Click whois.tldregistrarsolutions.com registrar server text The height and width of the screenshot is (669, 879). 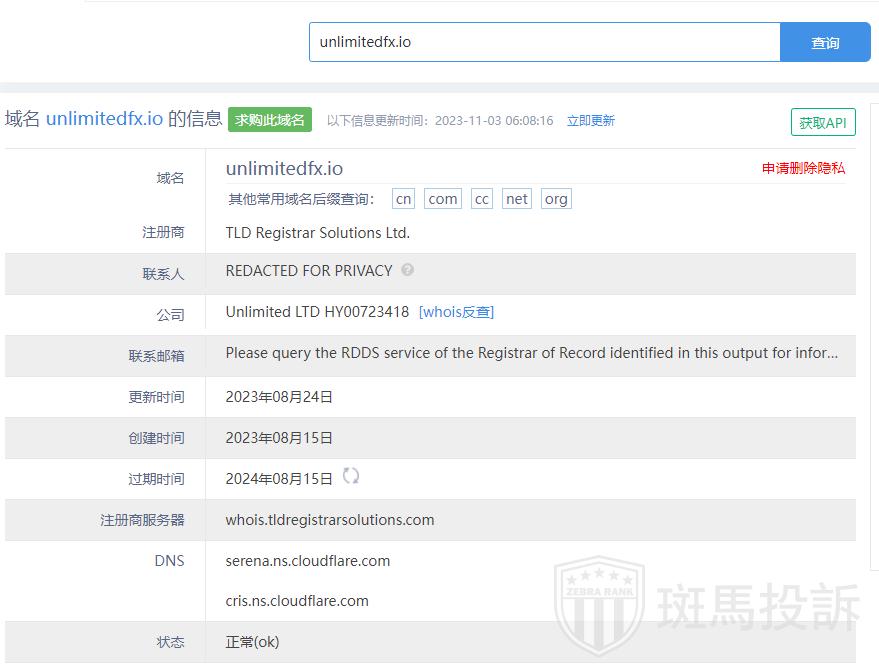coord(329,520)
